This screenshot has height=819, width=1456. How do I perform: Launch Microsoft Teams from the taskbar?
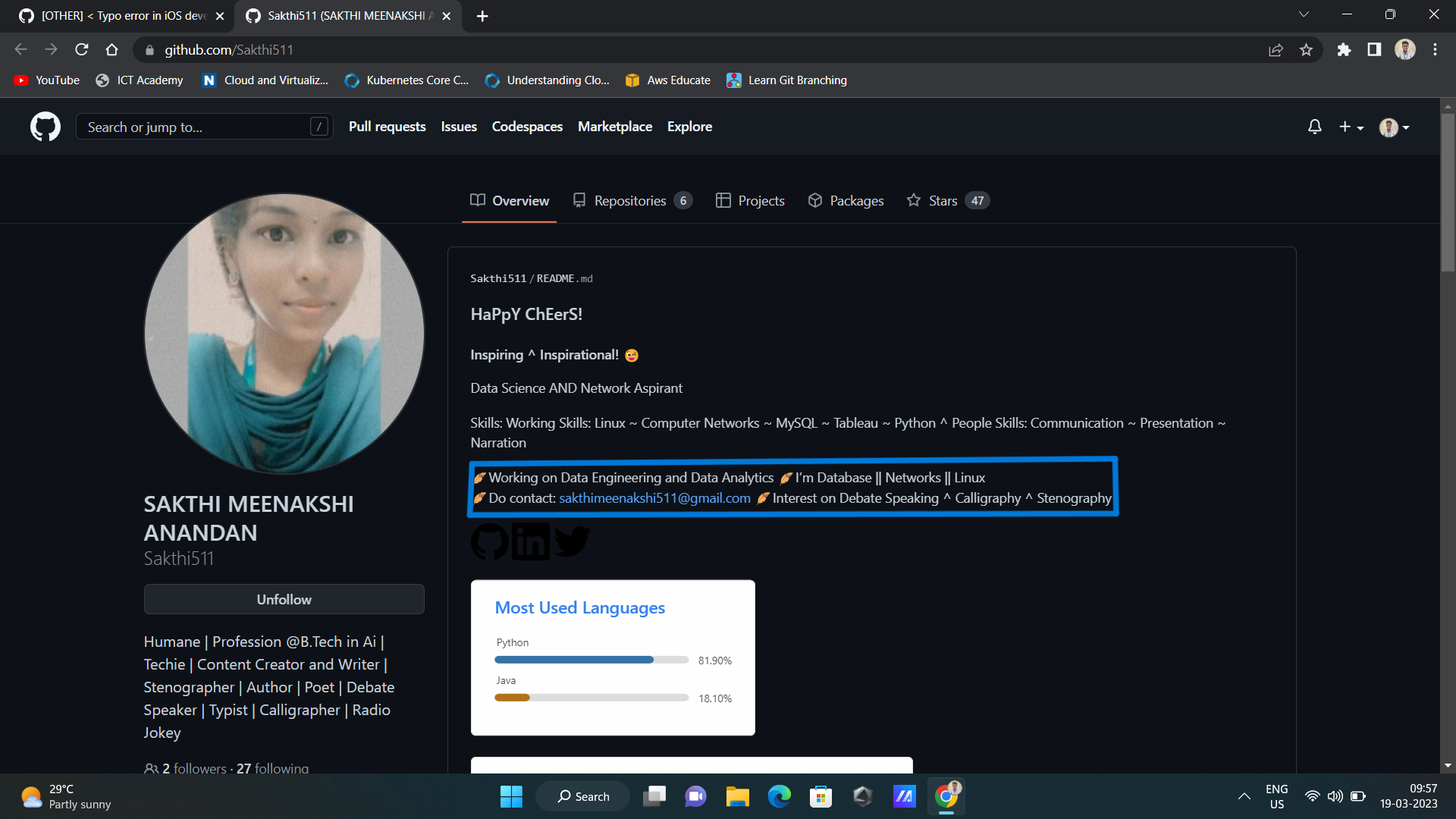point(695,796)
